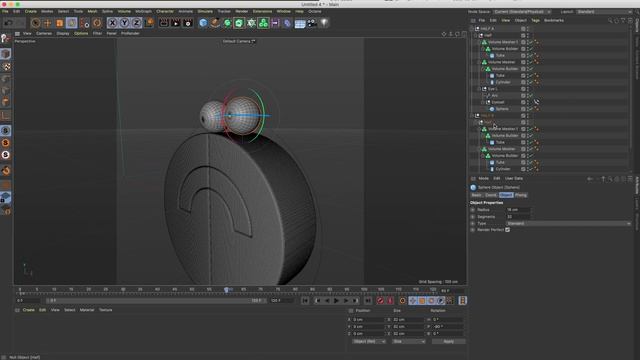Open viewport Display menu

[63, 33]
